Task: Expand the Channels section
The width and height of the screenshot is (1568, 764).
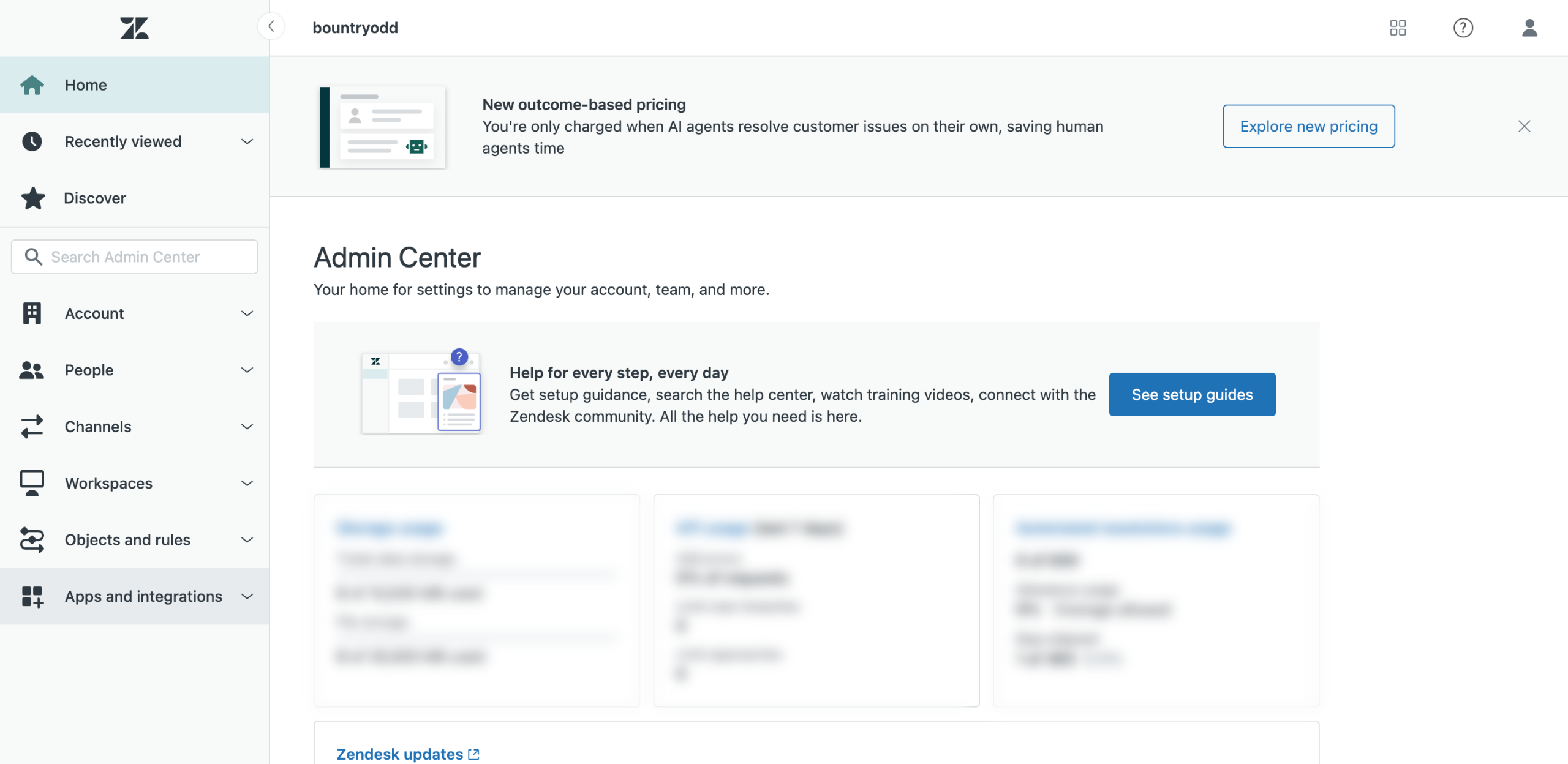Action: (x=247, y=427)
